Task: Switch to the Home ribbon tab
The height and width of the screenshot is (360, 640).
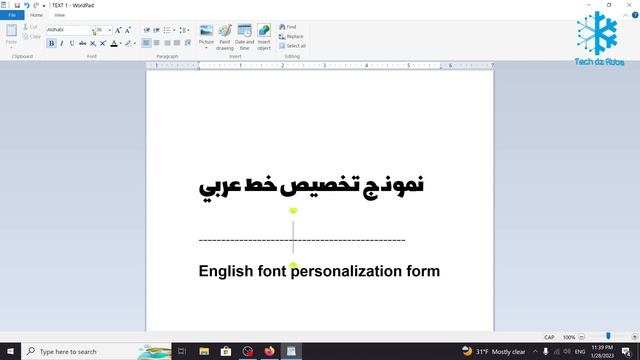Action: [36, 15]
